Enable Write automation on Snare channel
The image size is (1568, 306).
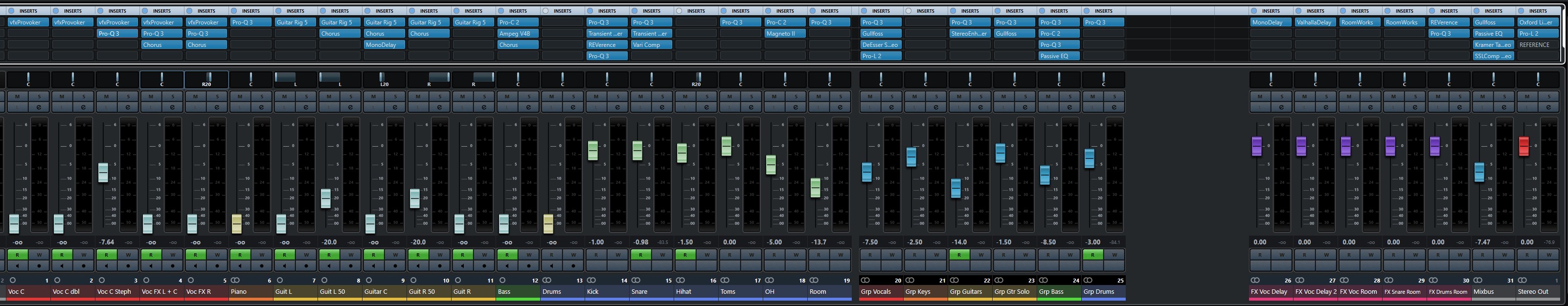pyautogui.click(x=662, y=255)
